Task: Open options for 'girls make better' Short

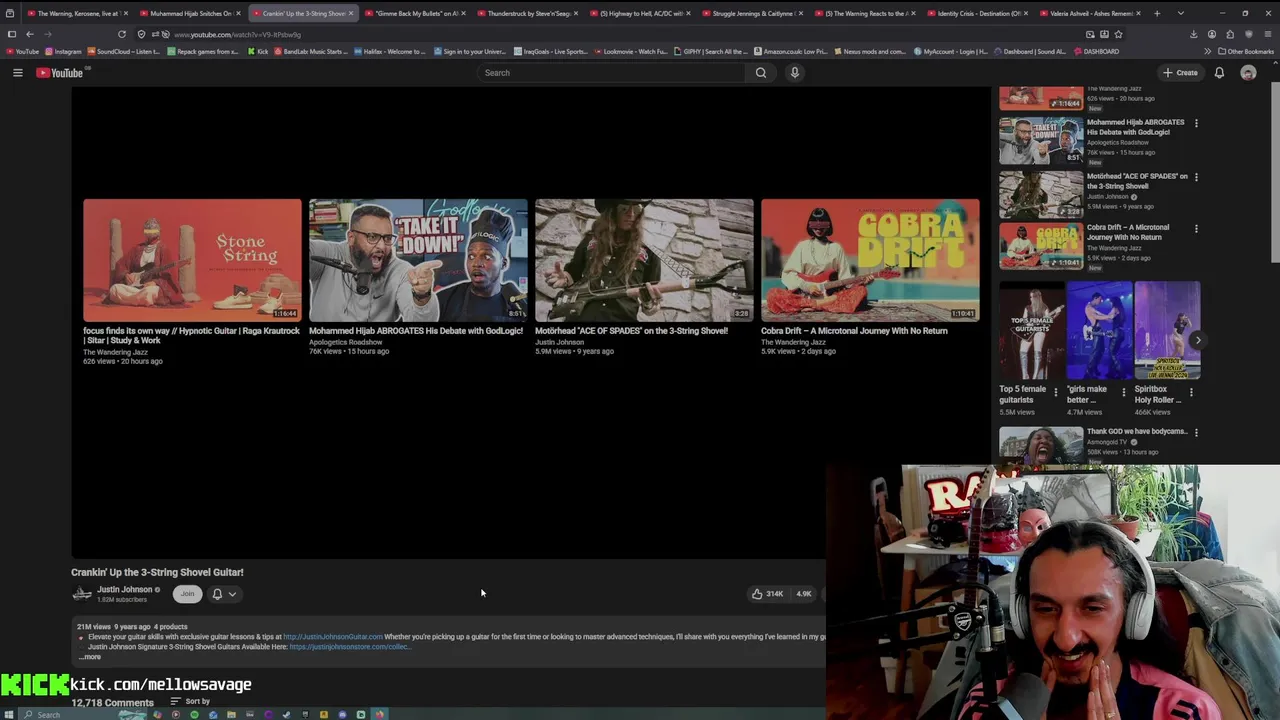Action: pyautogui.click(x=1123, y=392)
